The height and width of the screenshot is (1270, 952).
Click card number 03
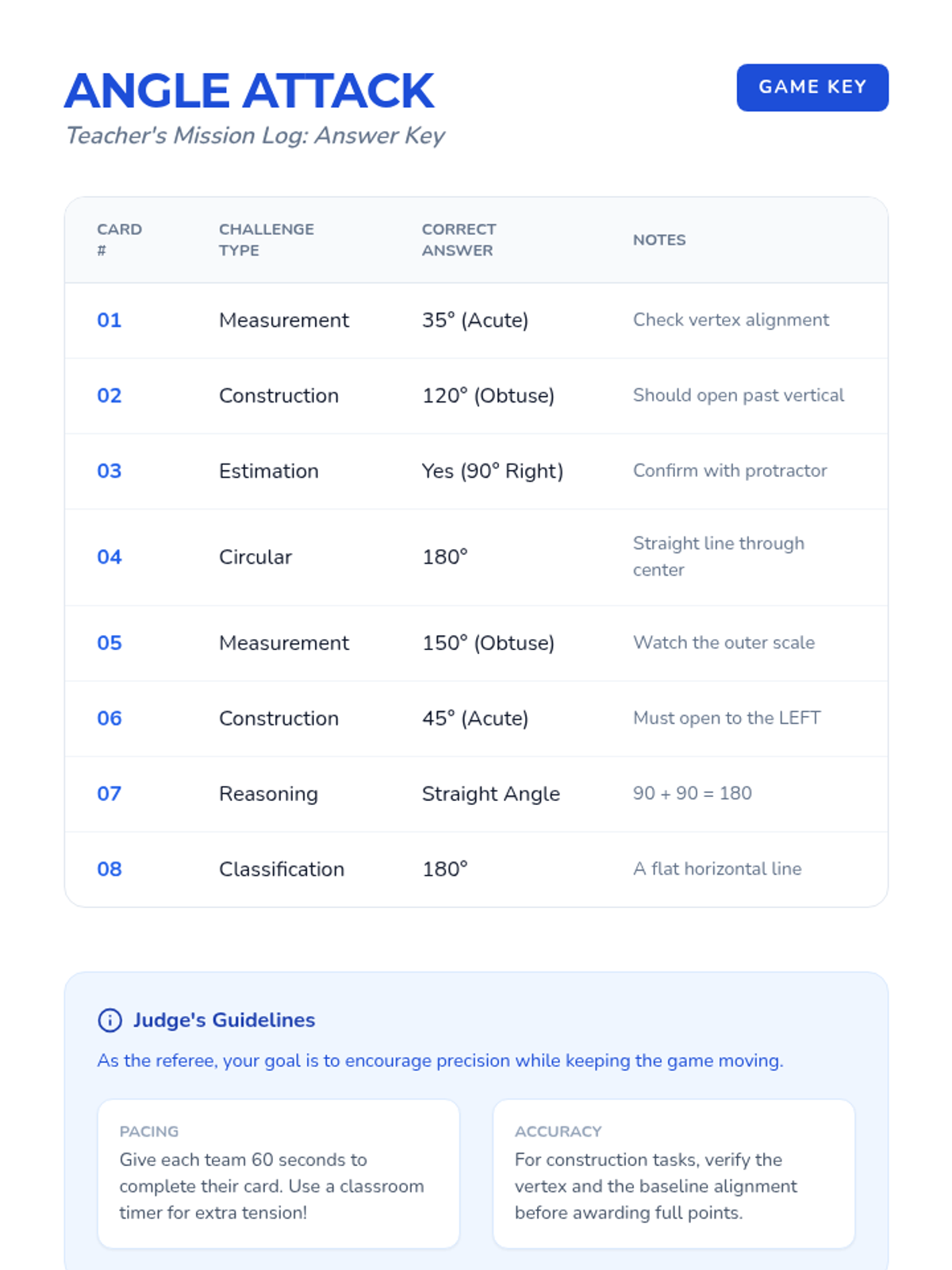[x=109, y=471]
